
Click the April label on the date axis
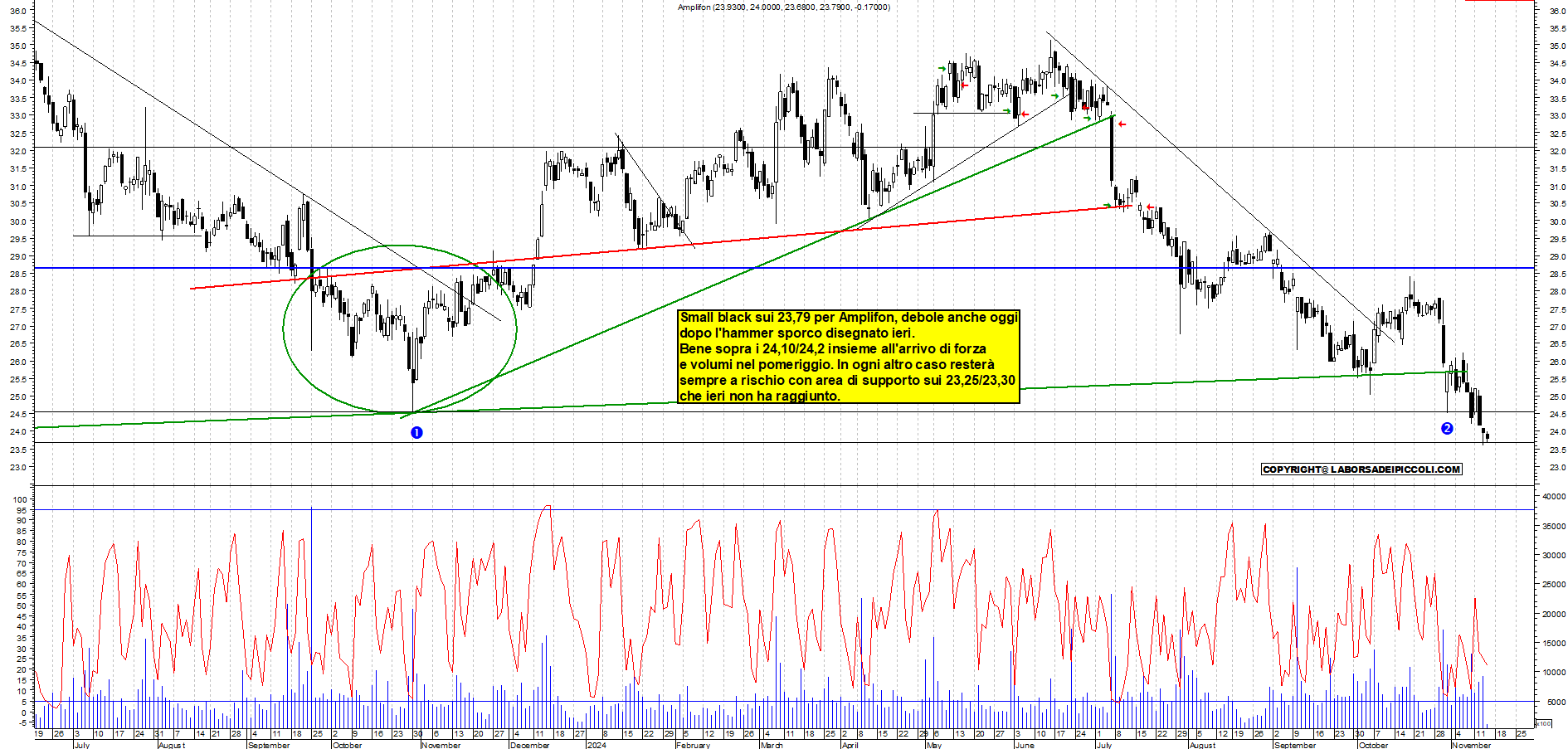(850, 745)
